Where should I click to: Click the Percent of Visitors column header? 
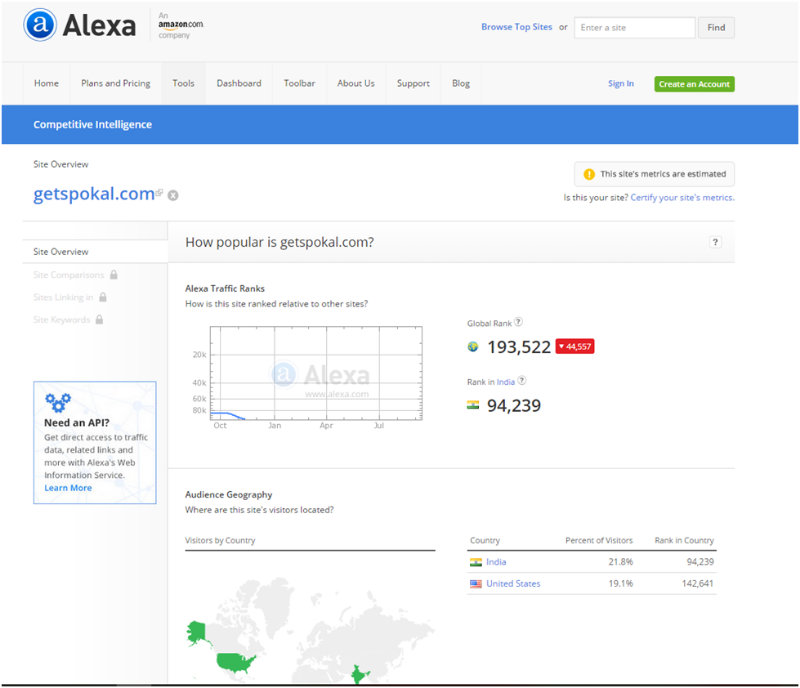(599, 540)
